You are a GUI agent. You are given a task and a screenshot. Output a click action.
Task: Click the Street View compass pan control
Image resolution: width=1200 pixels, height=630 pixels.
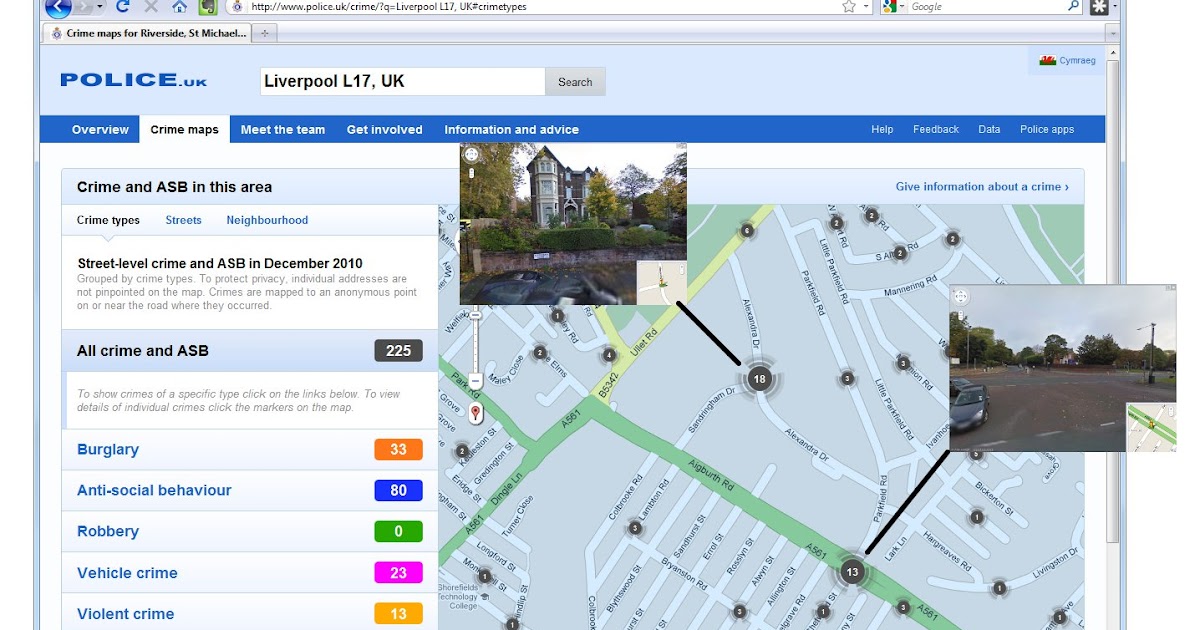(470, 152)
